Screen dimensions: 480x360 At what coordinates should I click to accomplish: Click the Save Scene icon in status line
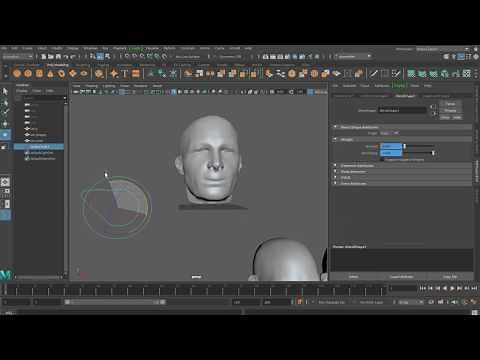(x=58, y=57)
